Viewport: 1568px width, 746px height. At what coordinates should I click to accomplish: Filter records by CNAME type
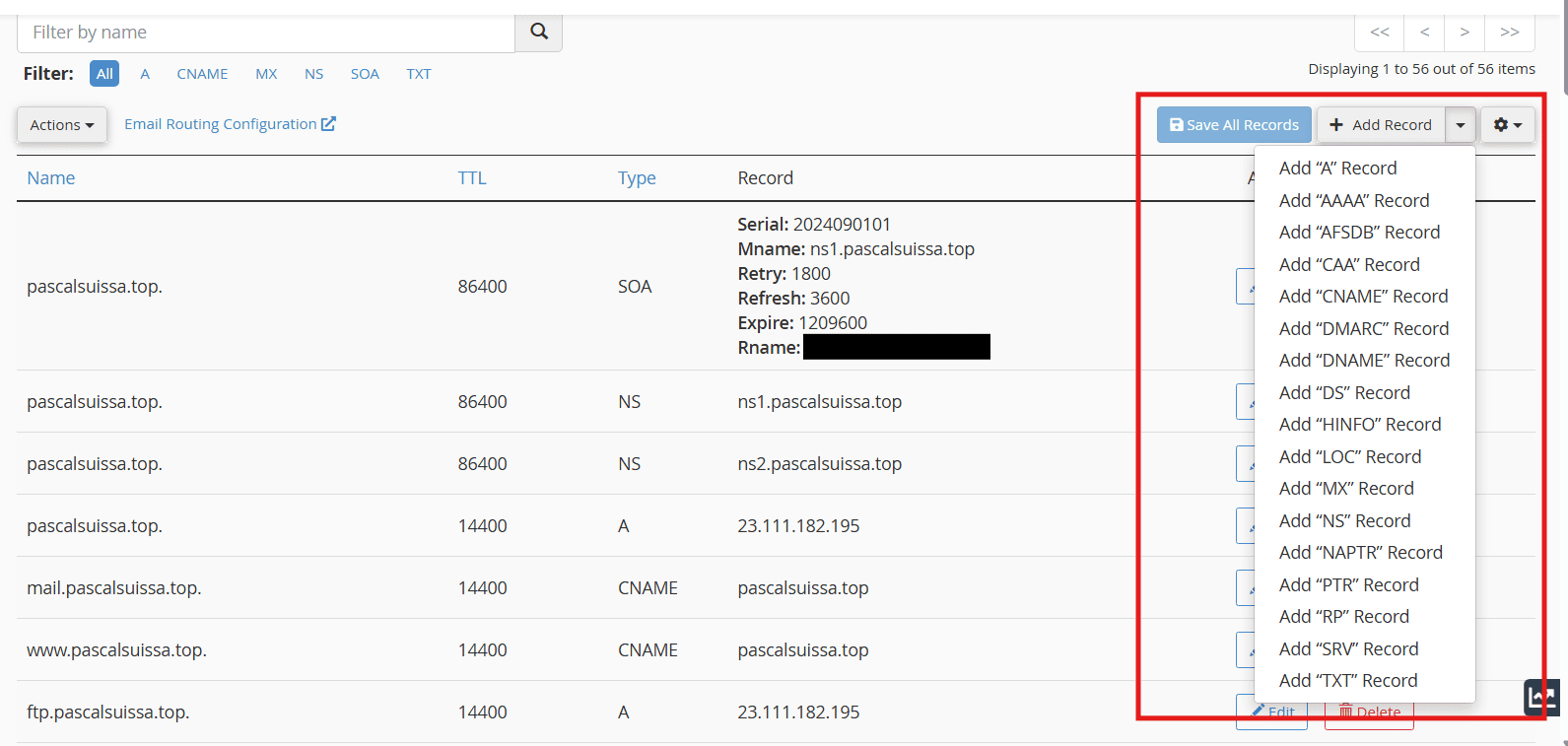click(202, 74)
